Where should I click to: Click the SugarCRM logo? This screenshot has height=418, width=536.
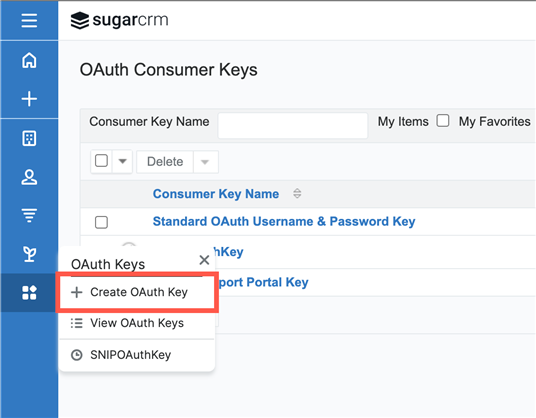click(x=119, y=20)
